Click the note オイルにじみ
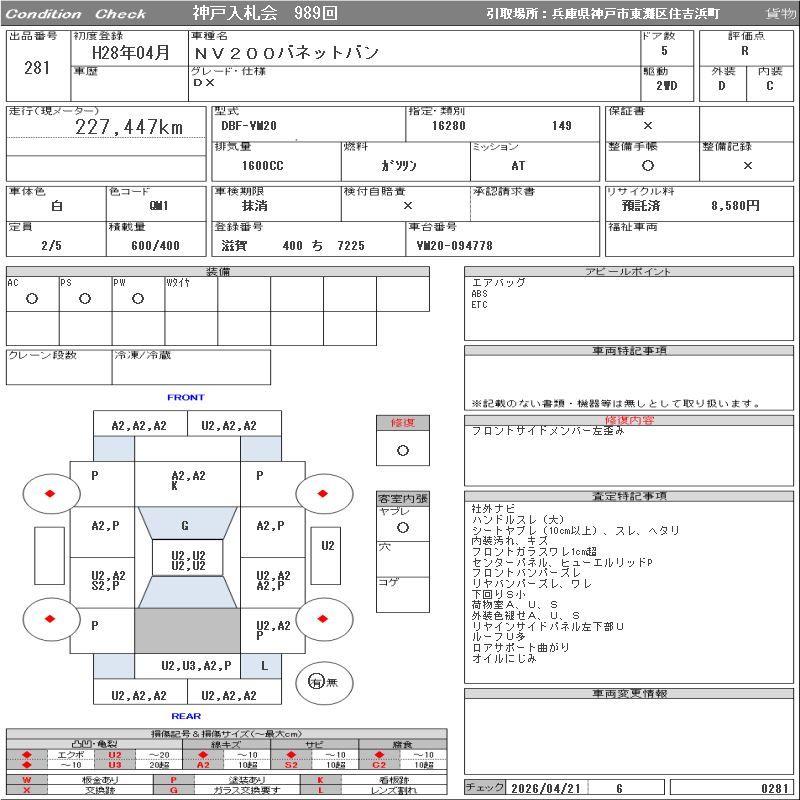The image size is (800, 800). tap(504, 658)
